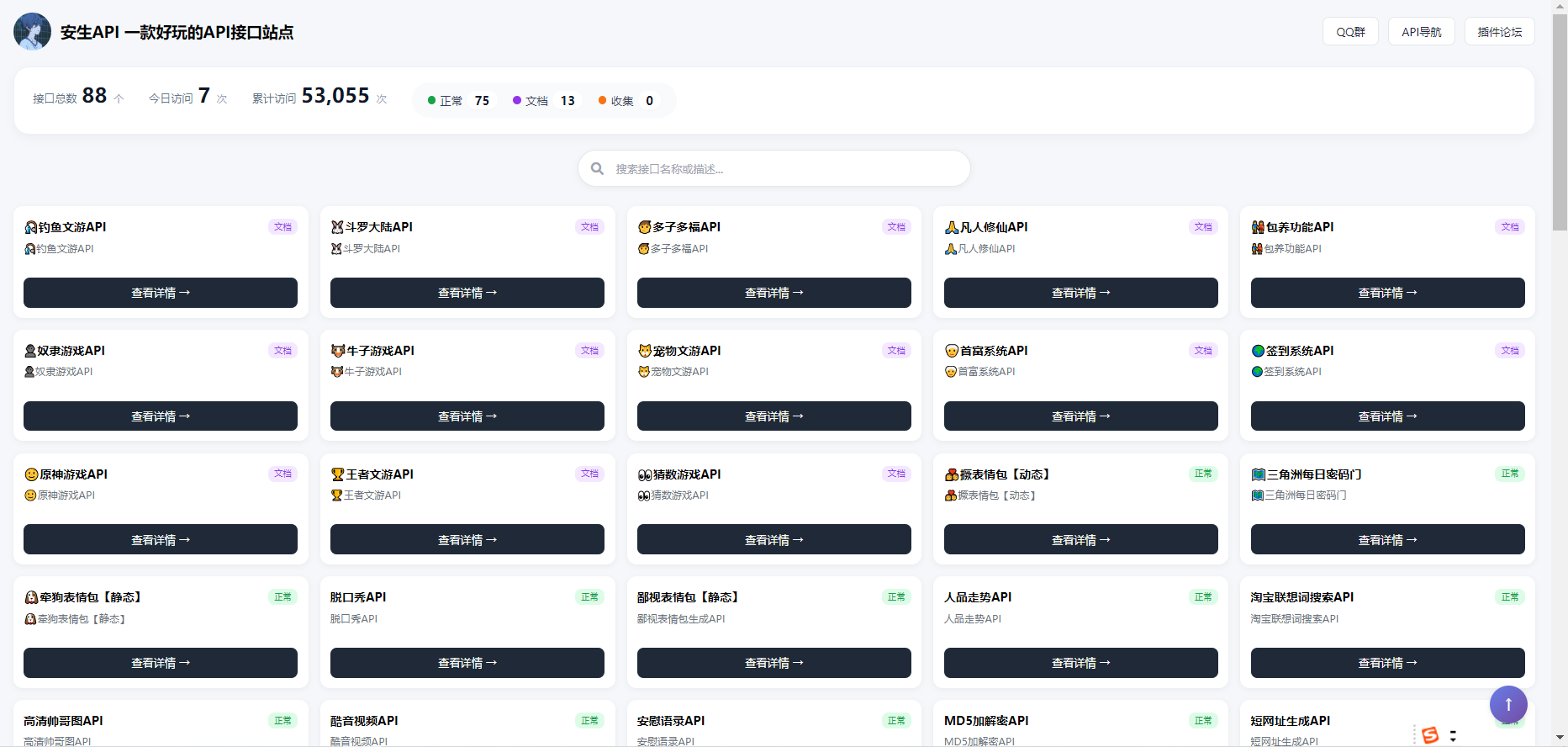Image resolution: width=1568 pixels, height=747 pixels.
Task: Click the site avatar logo
Action: pyautogui.click(x=32, y=32)
